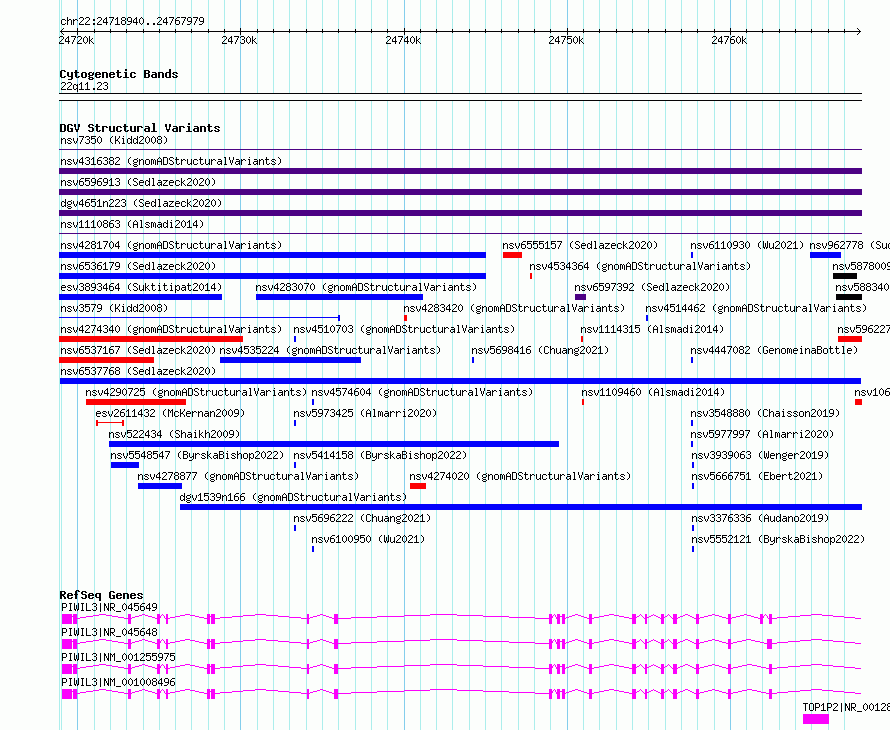Open the nsv6537768 (Sedlazeck2020) label

pyautogui.click(x=138, y=371)
